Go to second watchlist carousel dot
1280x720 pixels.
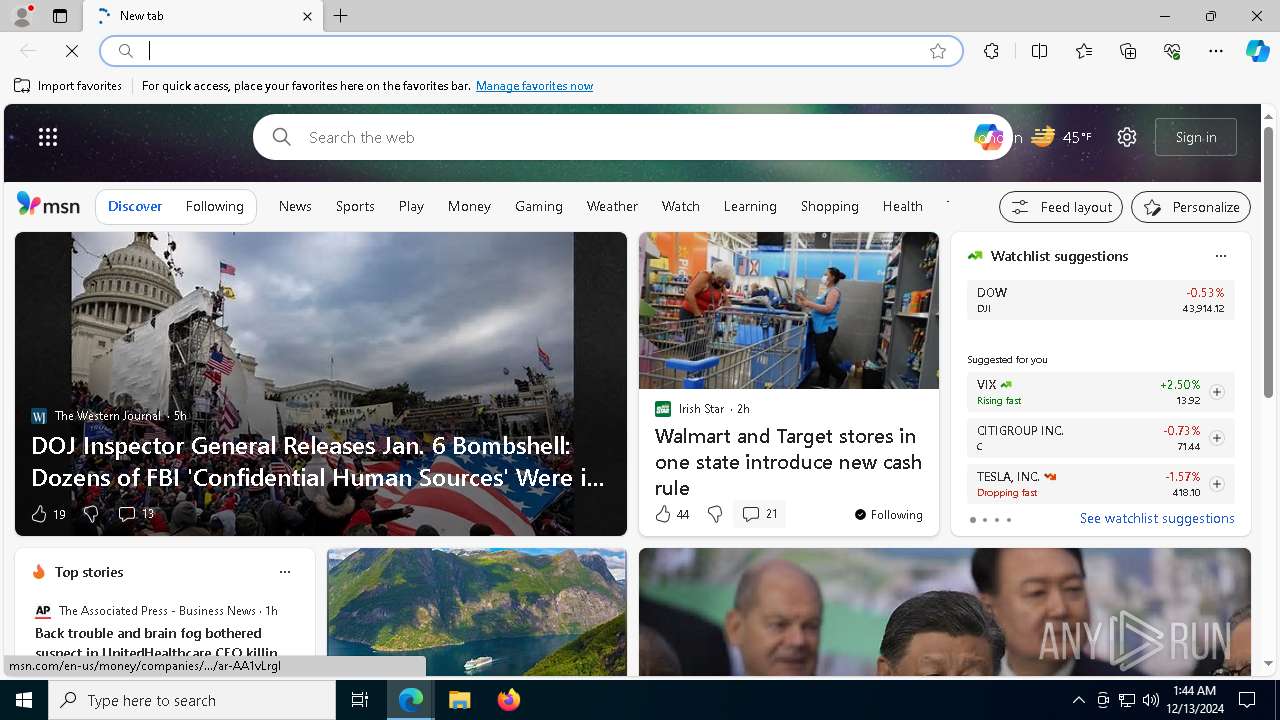pyautogui.click(x=984, y=520)
